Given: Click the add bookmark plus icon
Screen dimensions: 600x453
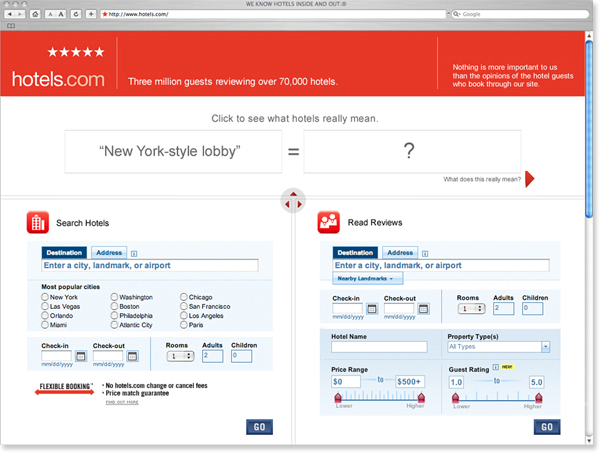Looking at the screenshot, I should 91,14.
